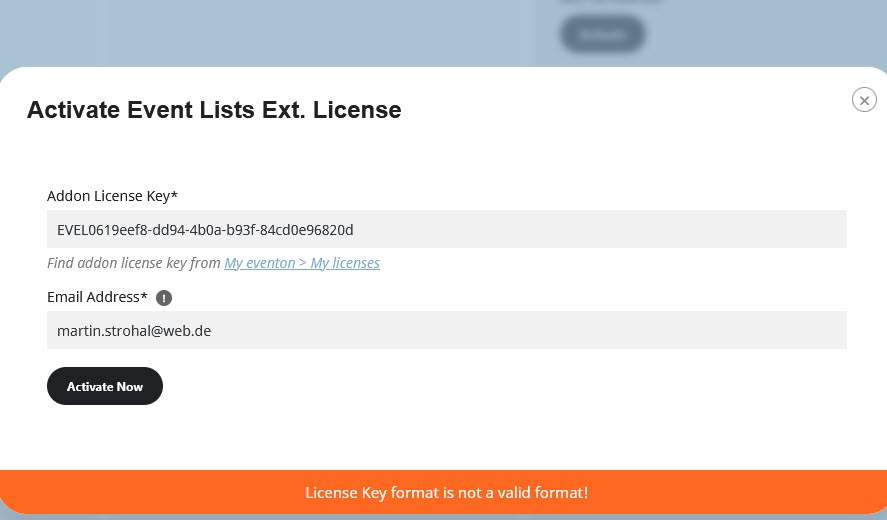The width and height of the screenshot is (887, 520).
Task: Click the dimmed page overlay above the dialog
Action: coord(300,30)
